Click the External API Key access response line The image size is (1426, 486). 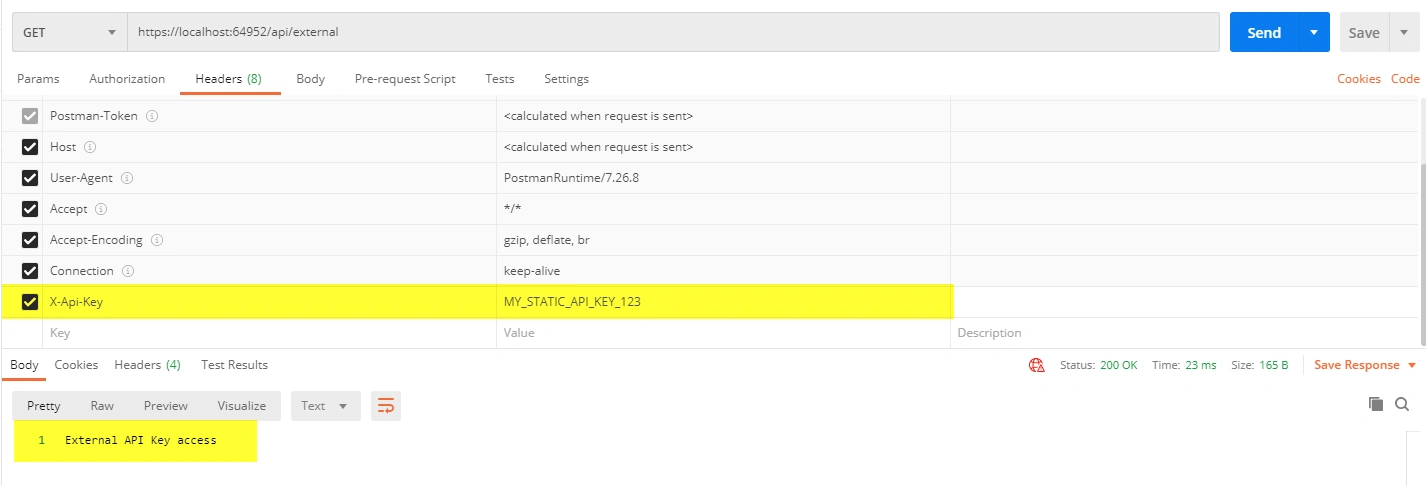pyautogui.click(x=141, y=440)
